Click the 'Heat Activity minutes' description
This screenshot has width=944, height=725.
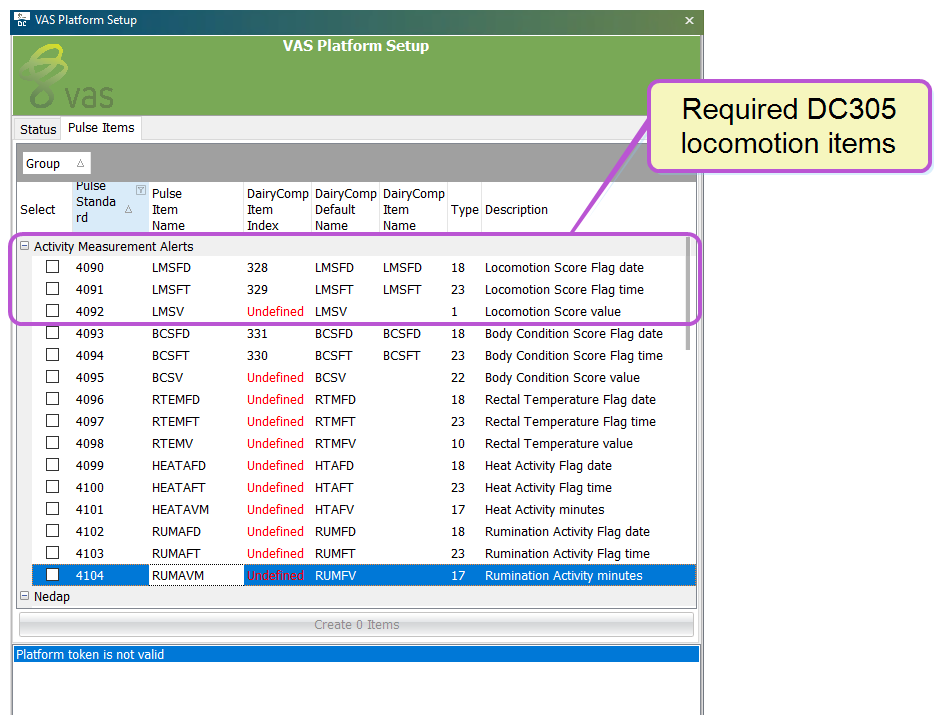pyautogui.click(x=545, y=509)
